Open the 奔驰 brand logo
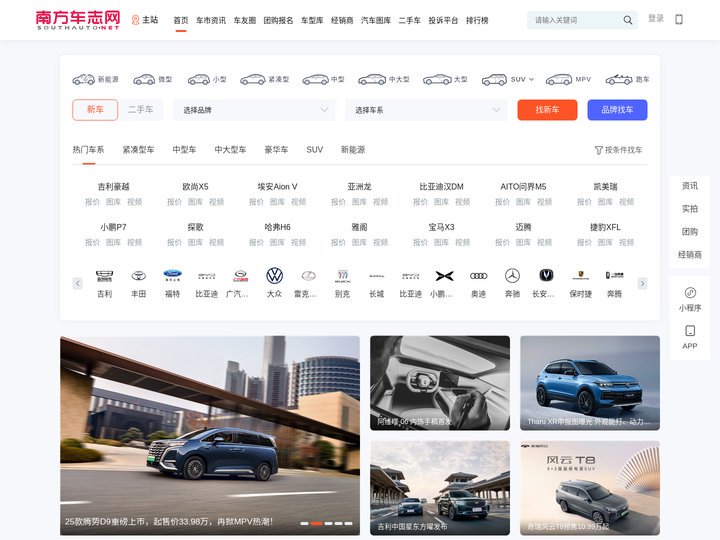The height and width of the screenshot is (540, 720). click(x=512, y=276)
